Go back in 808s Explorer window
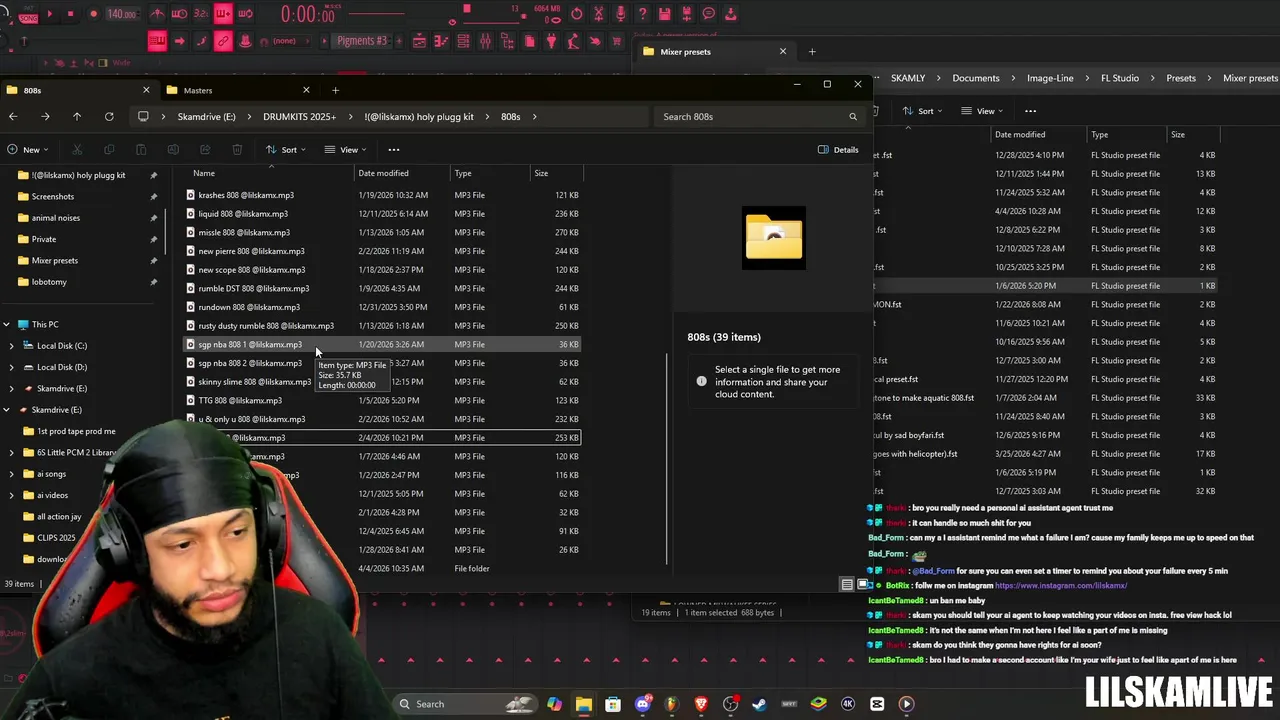Screen dimensions: 1280x720 [13, 117]
